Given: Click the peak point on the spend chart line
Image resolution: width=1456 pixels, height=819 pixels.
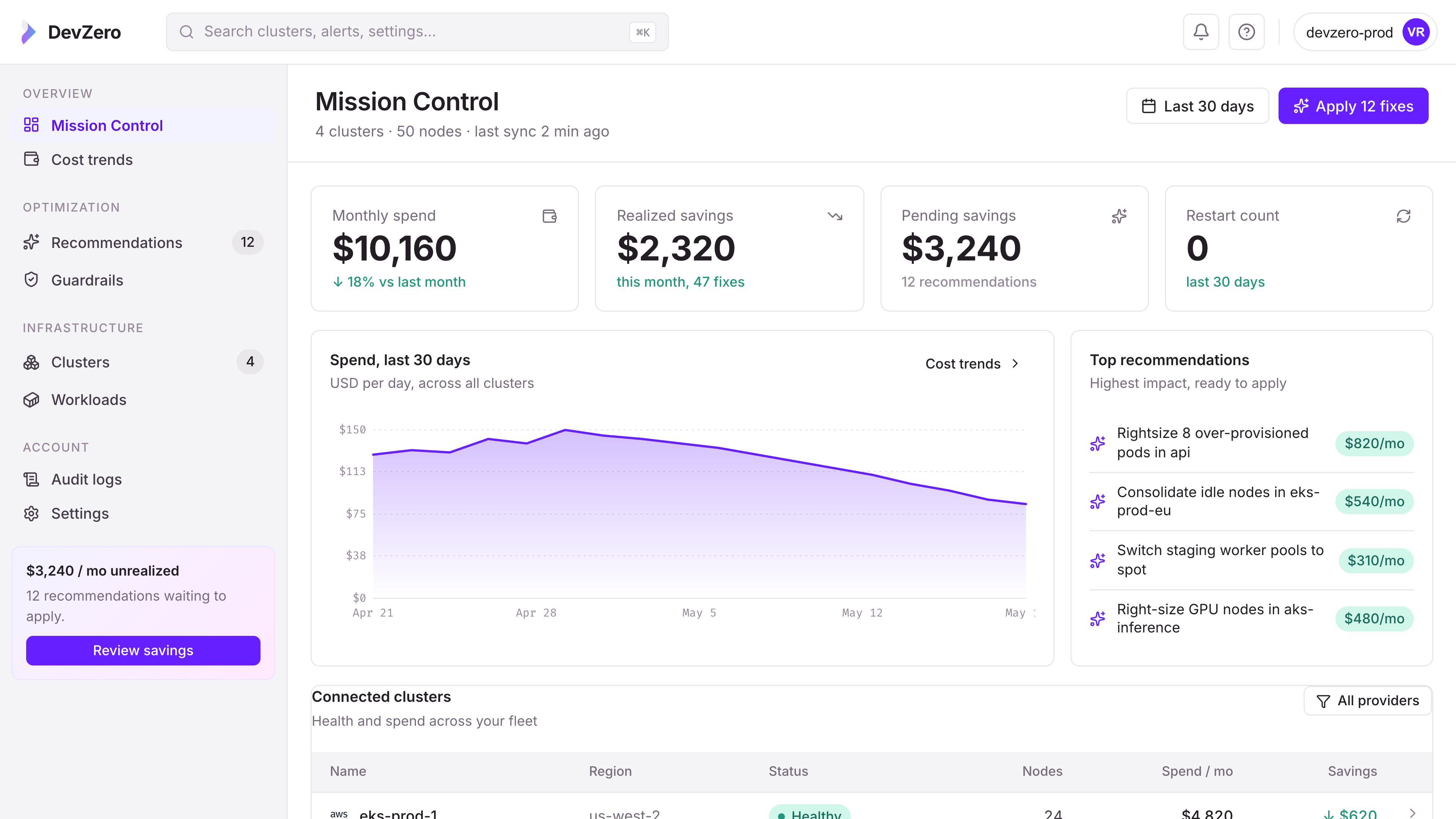Looking at the screenshot, I should point(565,430).
